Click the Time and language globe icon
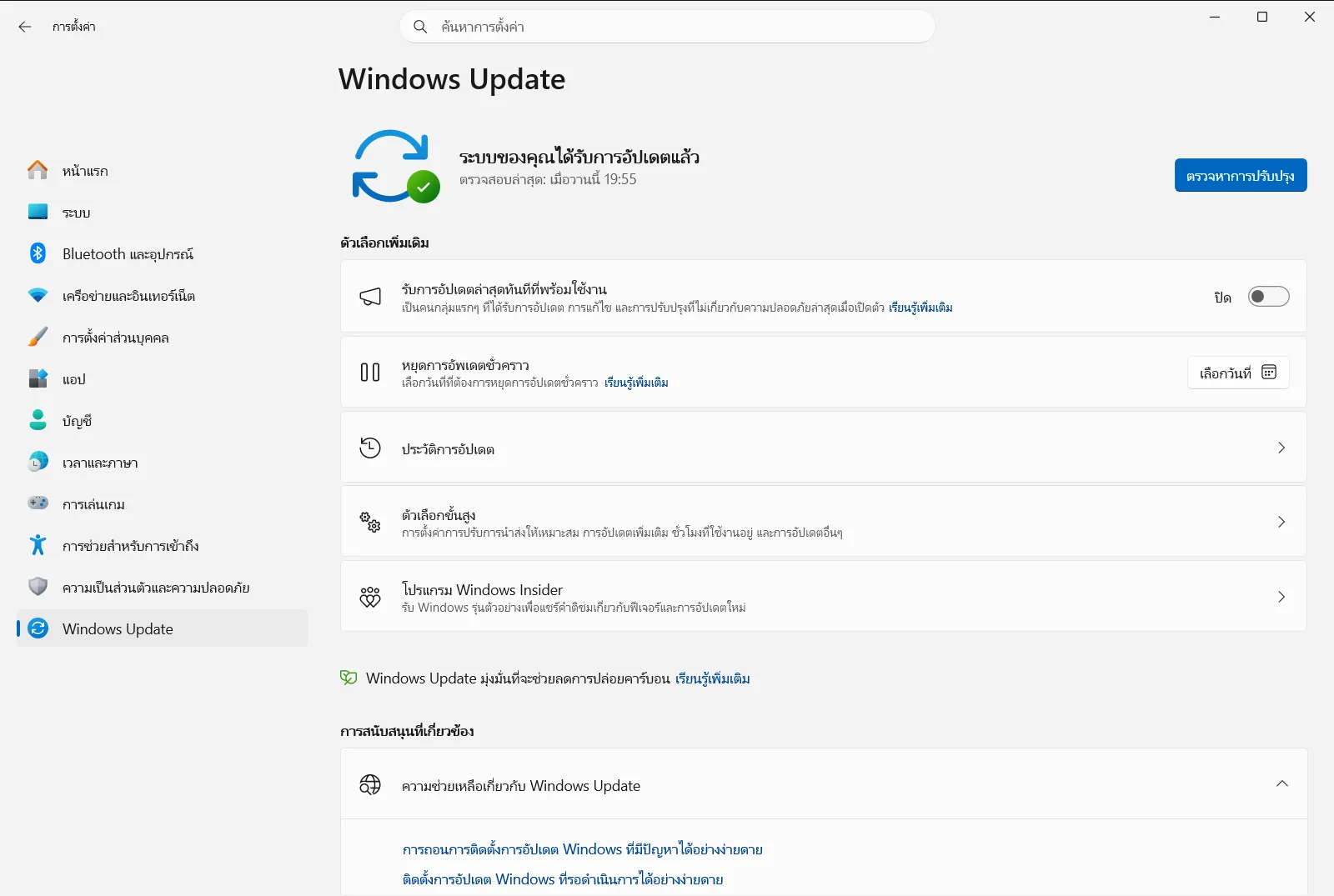 point(38,462)
